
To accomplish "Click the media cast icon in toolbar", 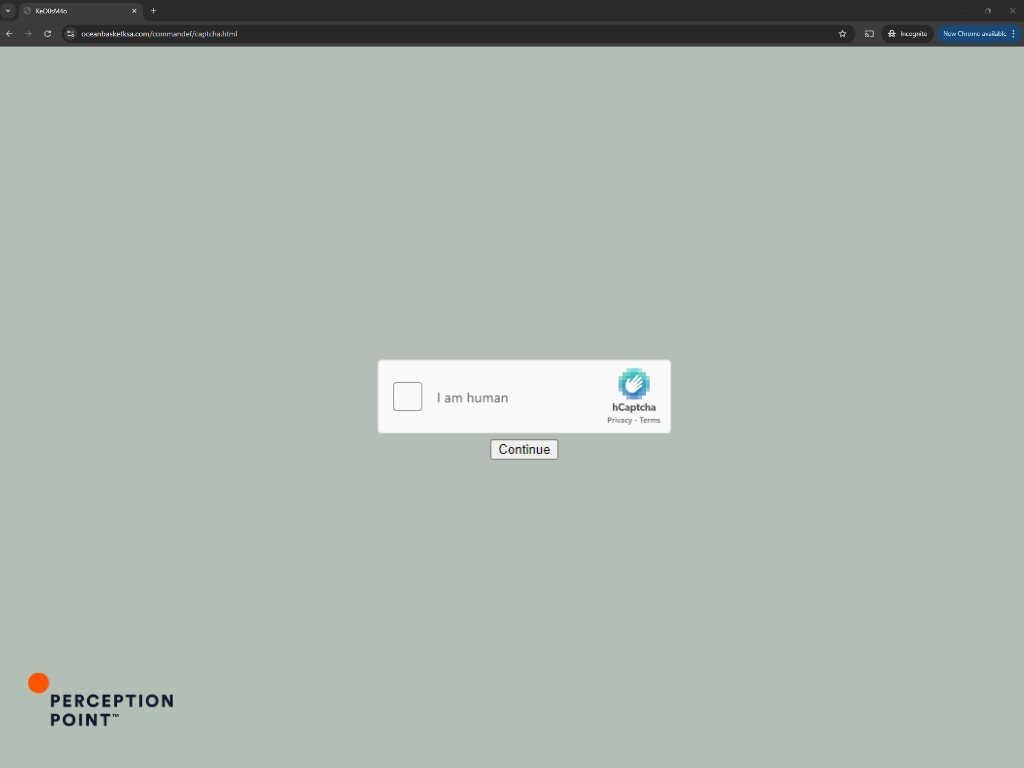I will pos(869,34).
